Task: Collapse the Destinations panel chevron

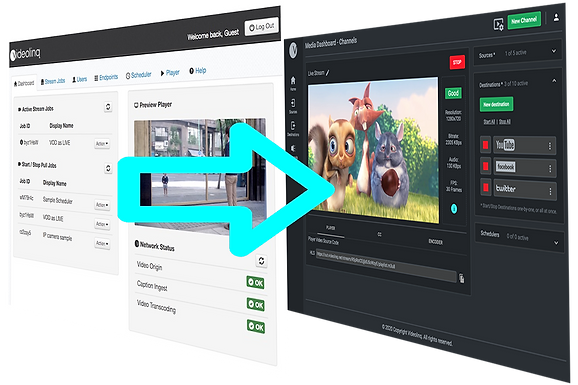Action: [x=554, y=80]
